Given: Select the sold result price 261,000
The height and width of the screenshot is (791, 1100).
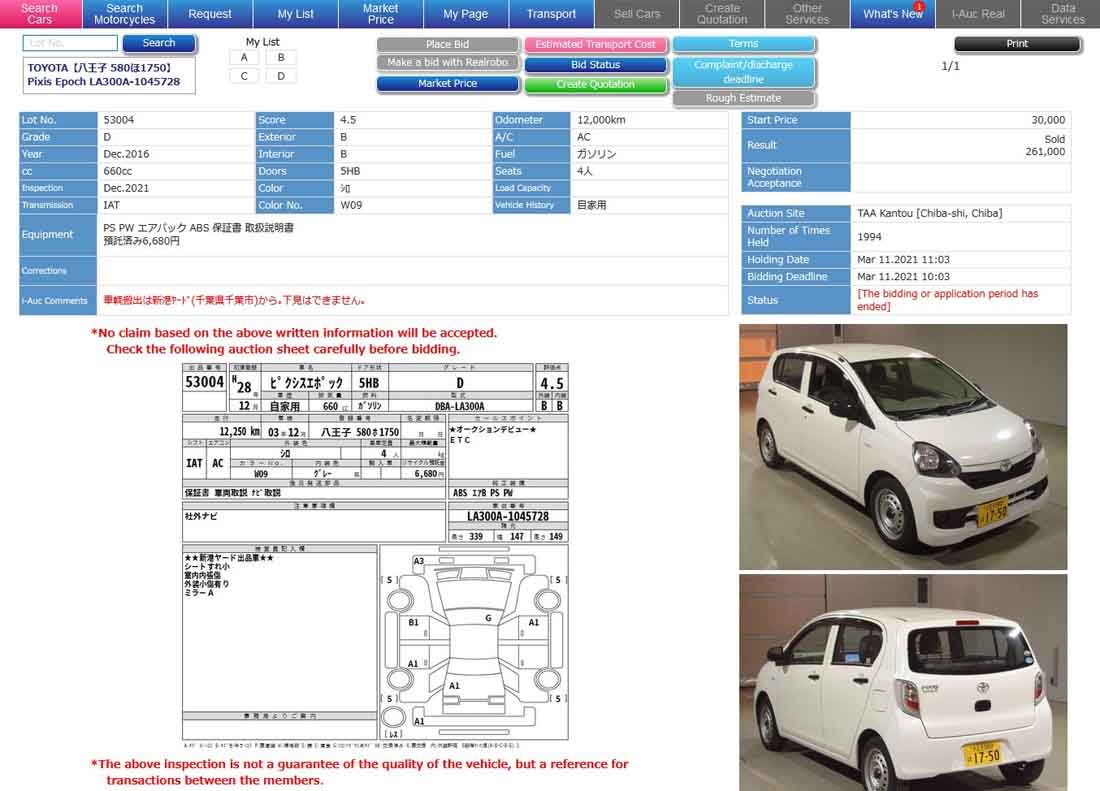Looking at the screenshot, I should click(1045, 151).
